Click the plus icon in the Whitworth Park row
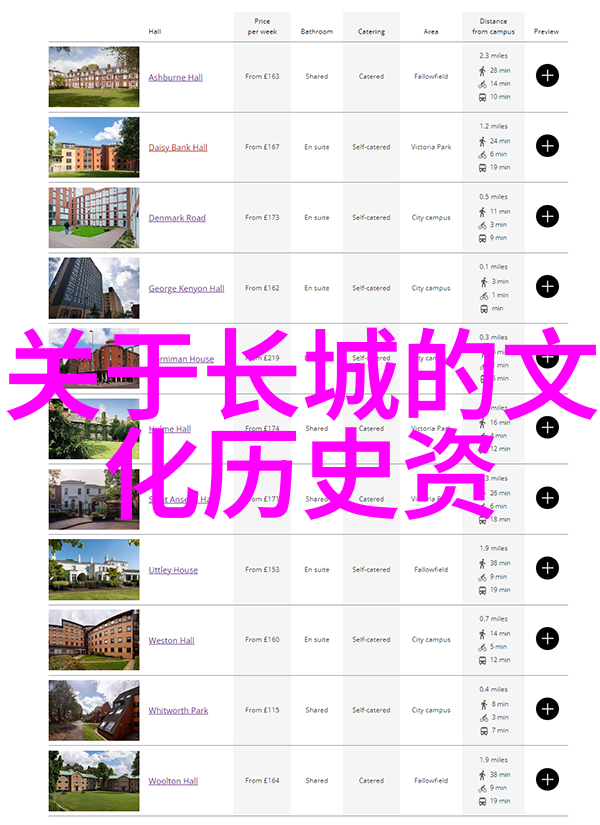Viewport: 600px width, 825px height. point(547,709)
